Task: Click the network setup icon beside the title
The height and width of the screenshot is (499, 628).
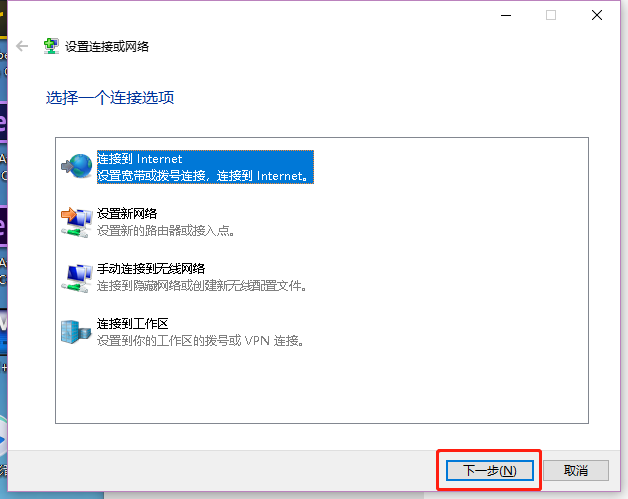Action: pos(51,46)
